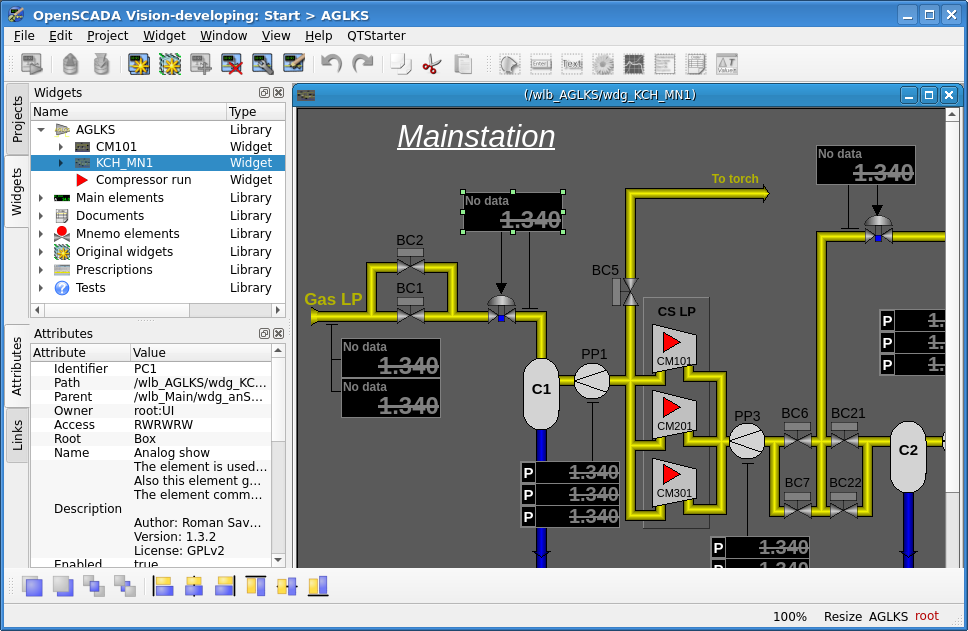Align widgets to left edge icon
Image resolution: width=968 pixels, height=631 pixels.
pos(163,586)
